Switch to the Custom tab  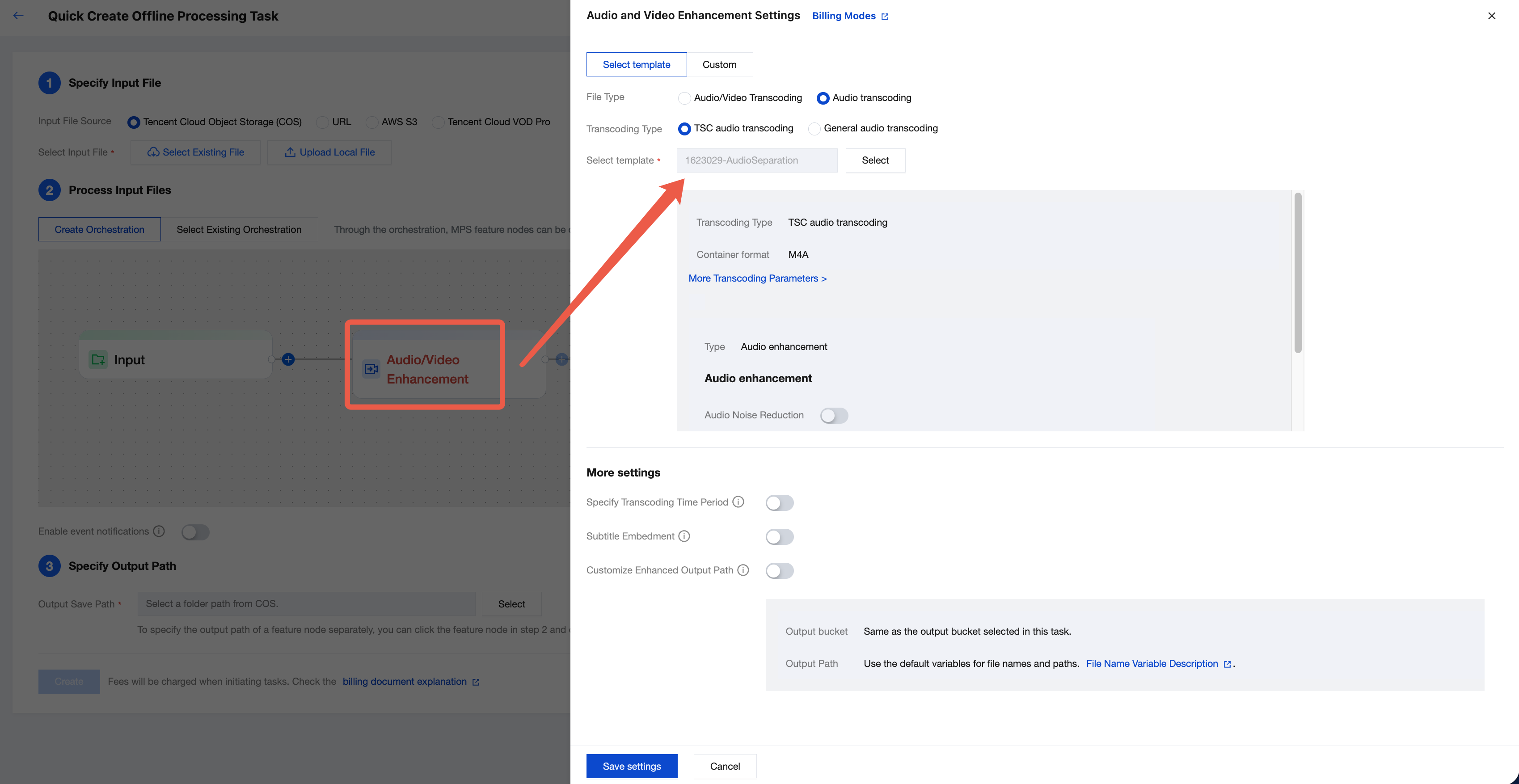719,64
